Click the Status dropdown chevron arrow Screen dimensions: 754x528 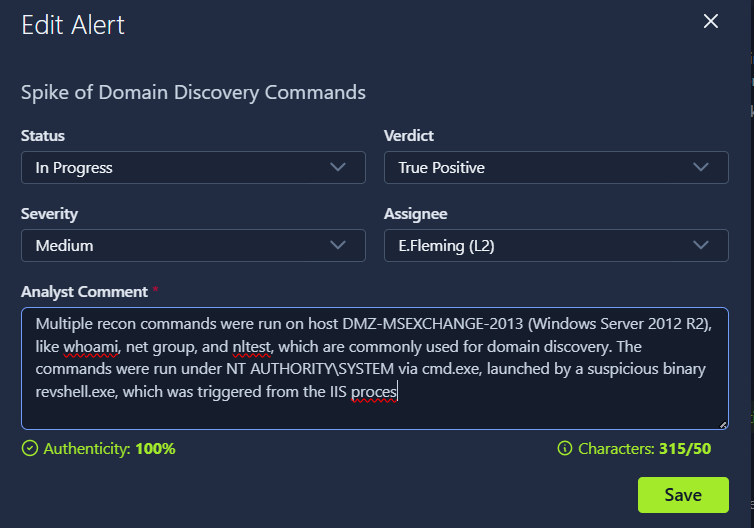pos(338,167)
